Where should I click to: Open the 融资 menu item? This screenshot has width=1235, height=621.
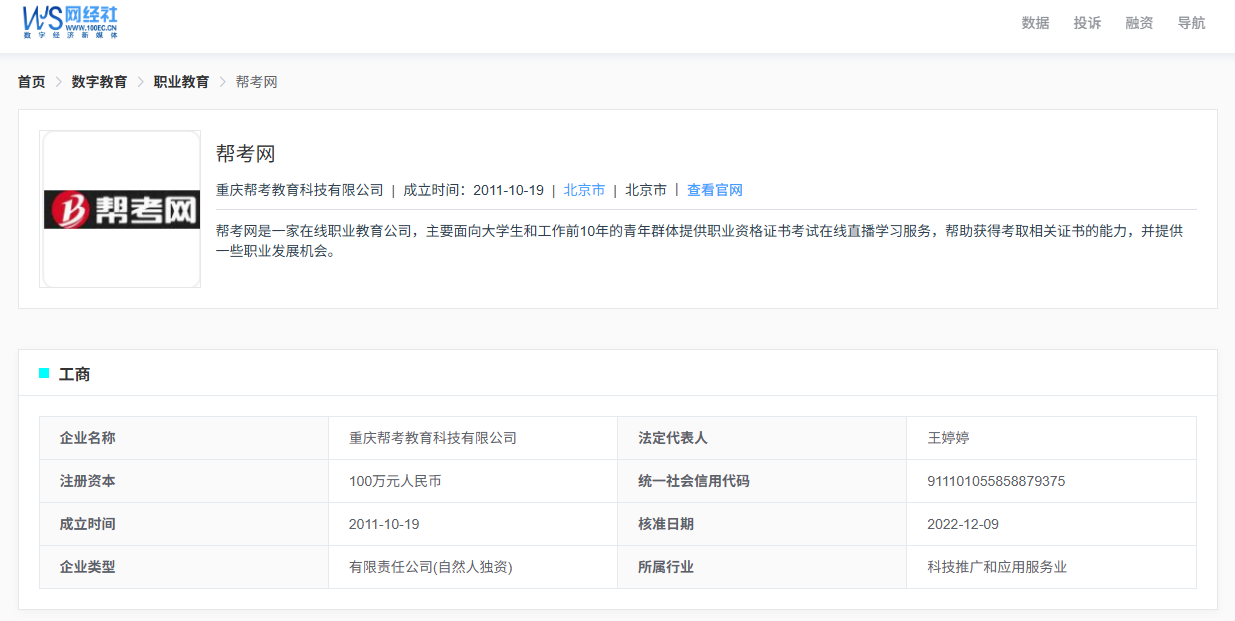[1139, 23]
